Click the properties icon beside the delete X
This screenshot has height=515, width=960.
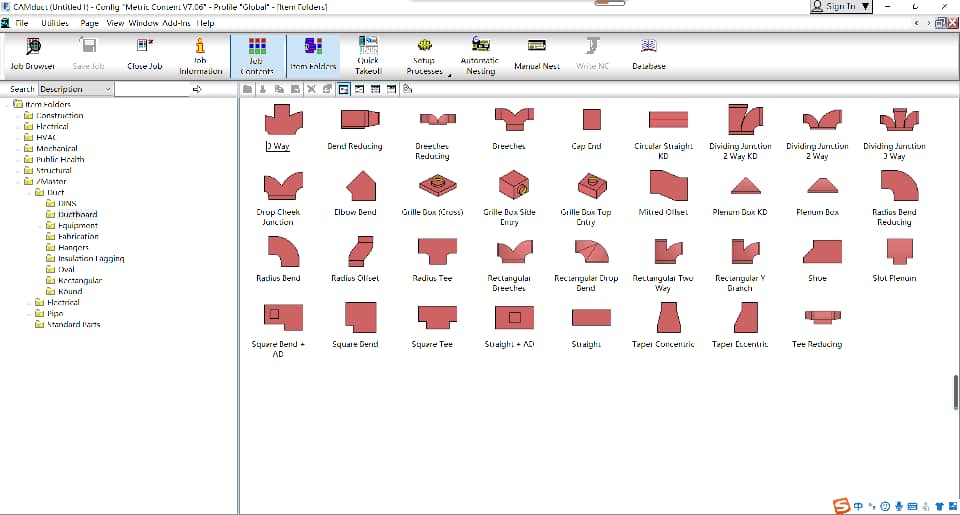tap(327, 89)
